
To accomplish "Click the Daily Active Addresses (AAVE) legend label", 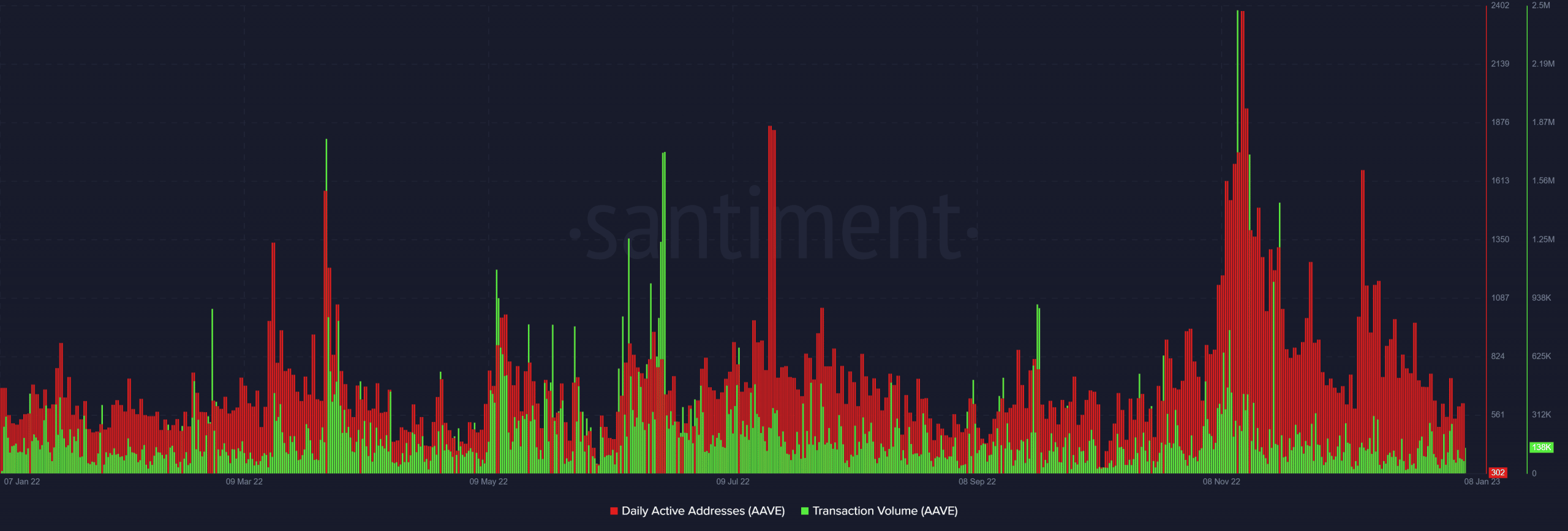I will (x=703, y=511).
